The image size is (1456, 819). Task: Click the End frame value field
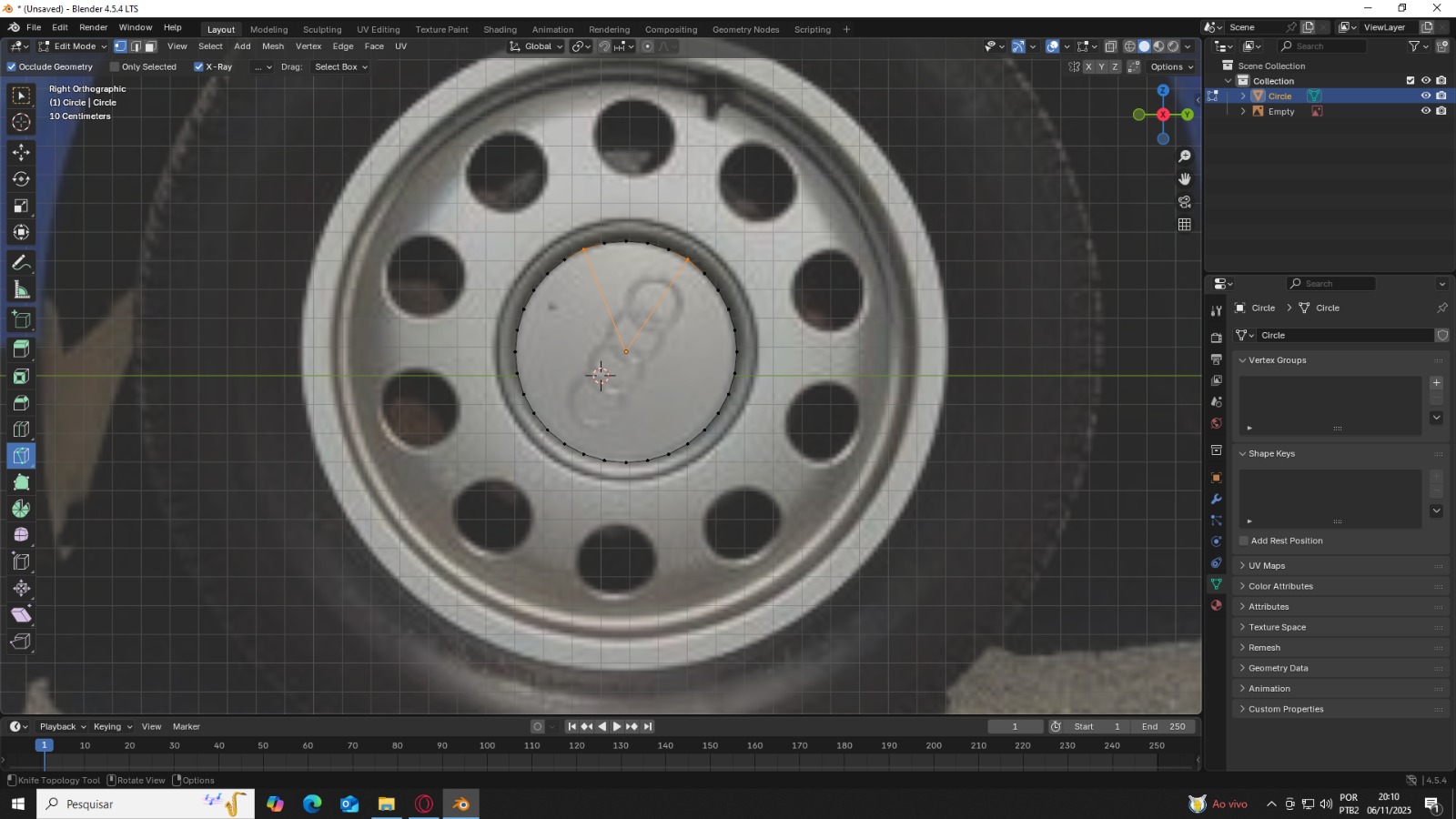pyautogui.click(x=1164, y=727)
